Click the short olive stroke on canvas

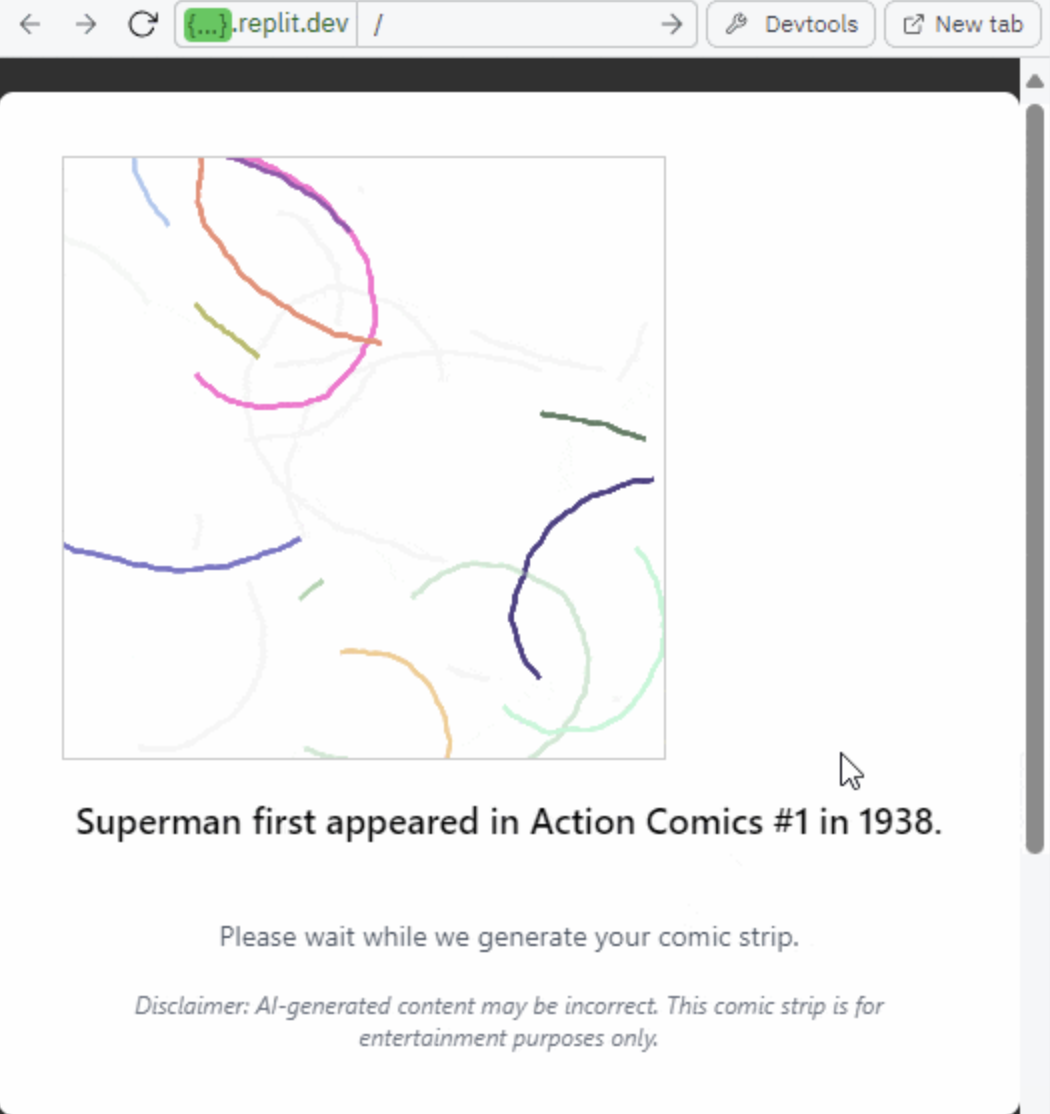(227, 331)
